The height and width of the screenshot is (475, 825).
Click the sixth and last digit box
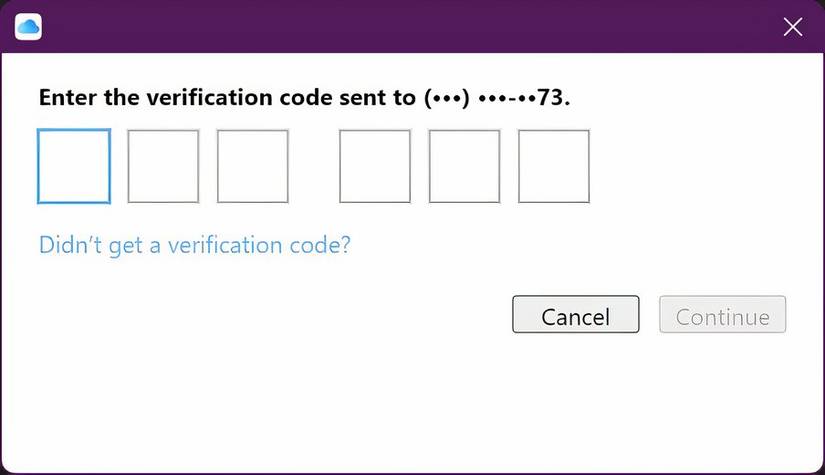point(553,166)
